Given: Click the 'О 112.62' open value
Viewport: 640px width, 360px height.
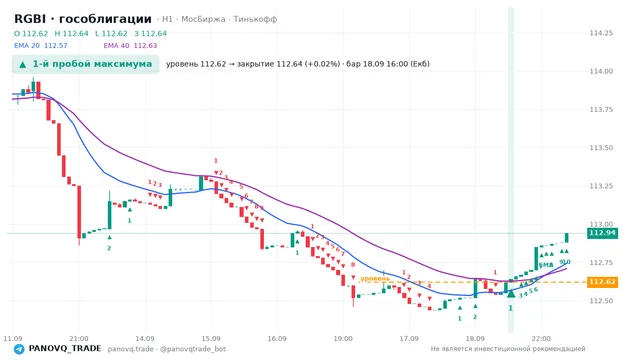Looking at the screenshot, I should (31, 33).
